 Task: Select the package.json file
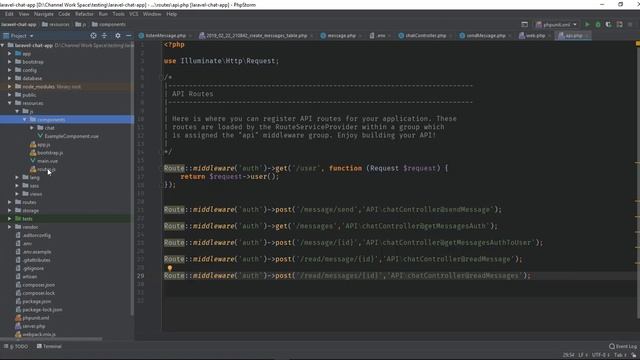[37, 301]
